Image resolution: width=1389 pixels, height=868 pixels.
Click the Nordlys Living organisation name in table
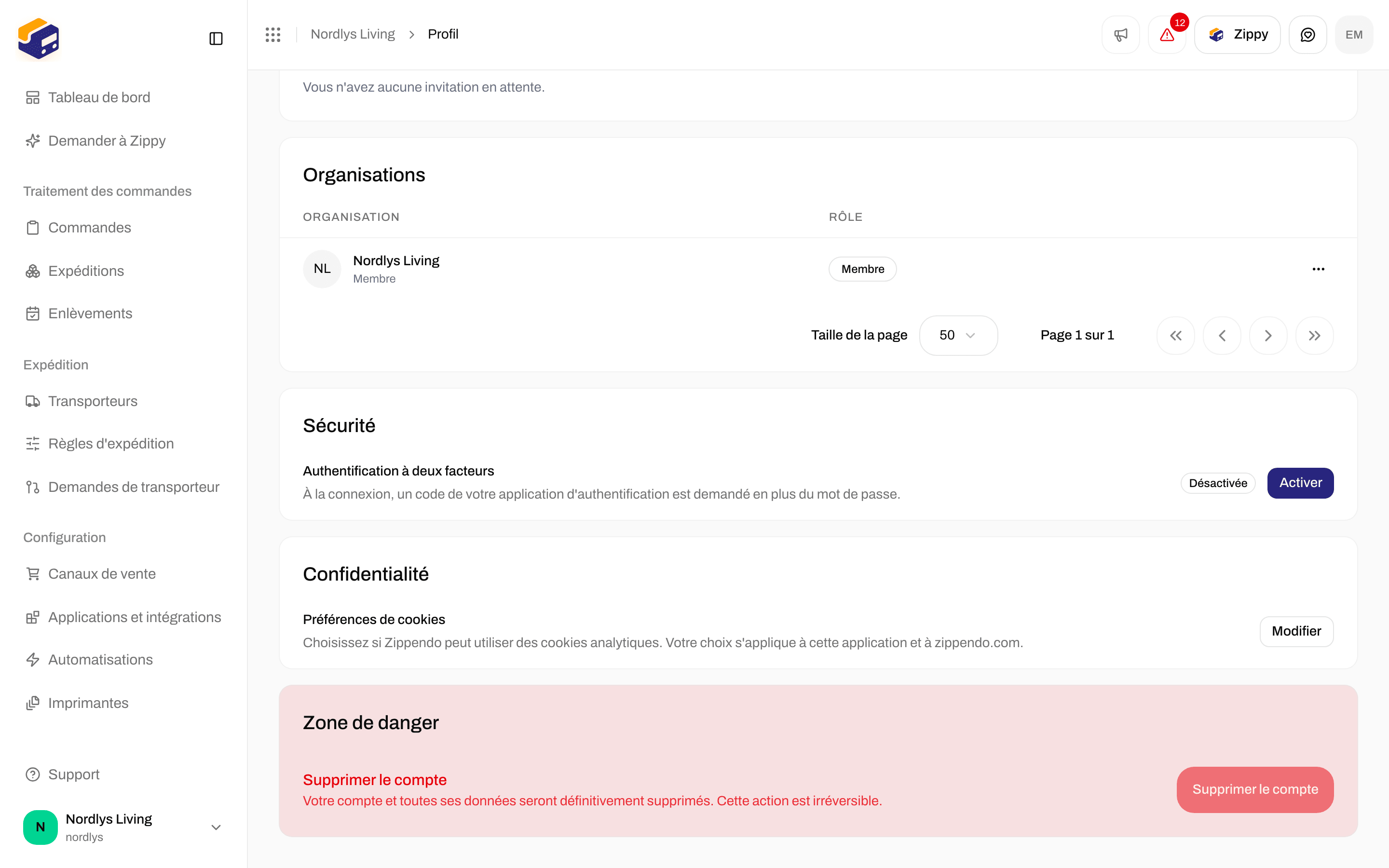[396, 260]
